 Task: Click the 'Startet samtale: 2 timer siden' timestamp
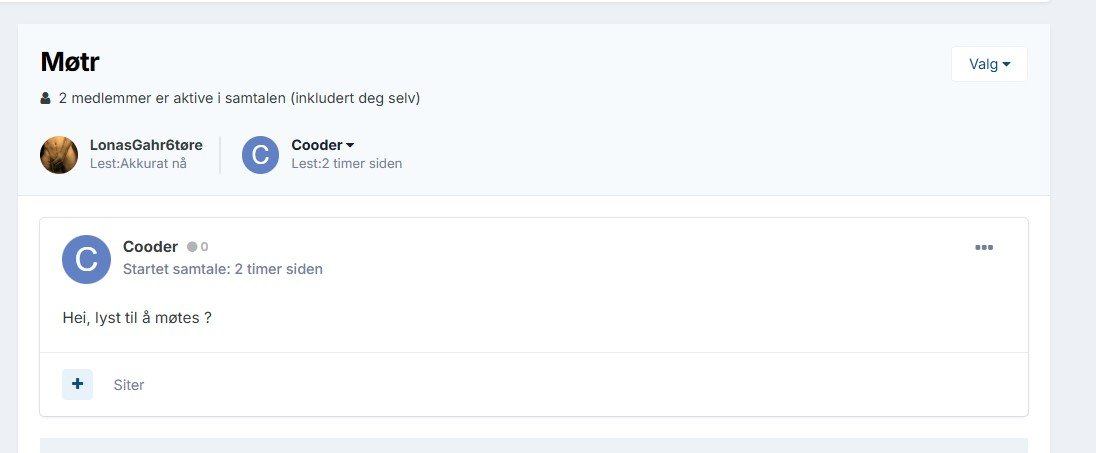[223, 269]
